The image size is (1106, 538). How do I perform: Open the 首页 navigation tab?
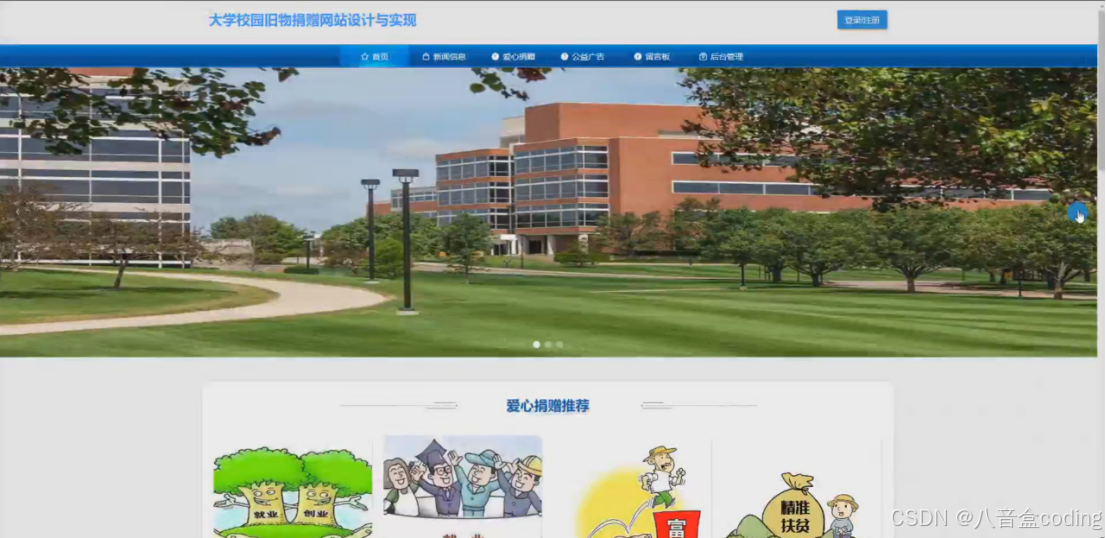pos(375,56)
